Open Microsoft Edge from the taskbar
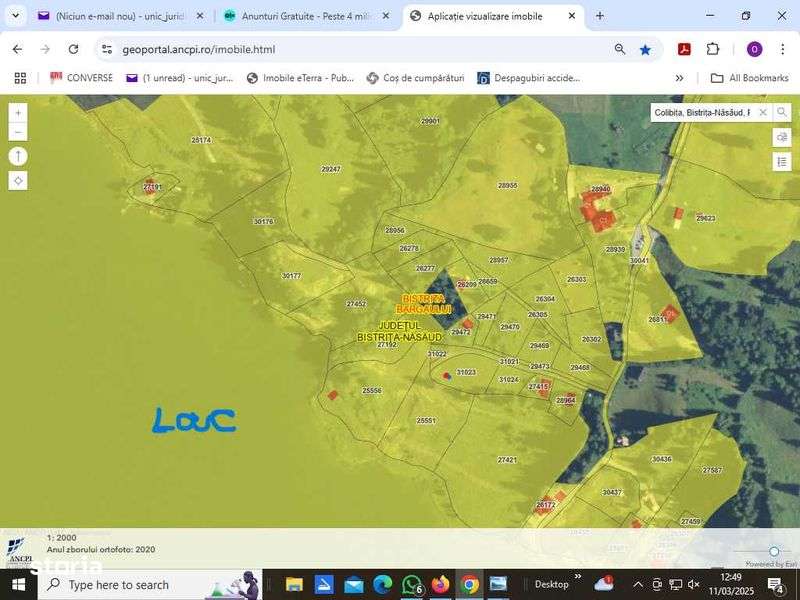This screenshot has width=800, height=600. point(383,585)
